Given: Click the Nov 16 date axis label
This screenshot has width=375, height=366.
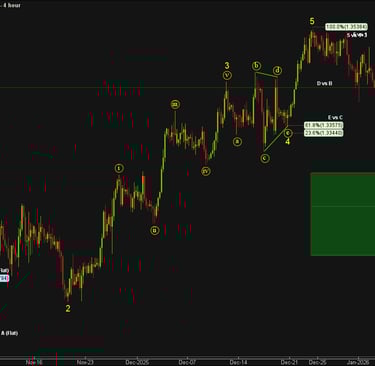Looking at the screenshot, I should click(34, 362).
